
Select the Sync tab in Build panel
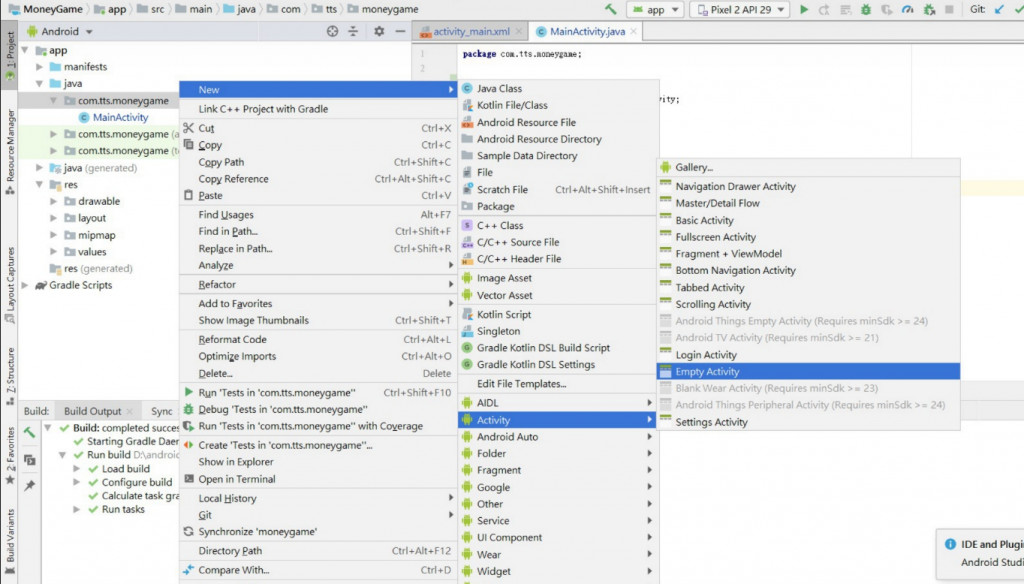coord(161,411)
